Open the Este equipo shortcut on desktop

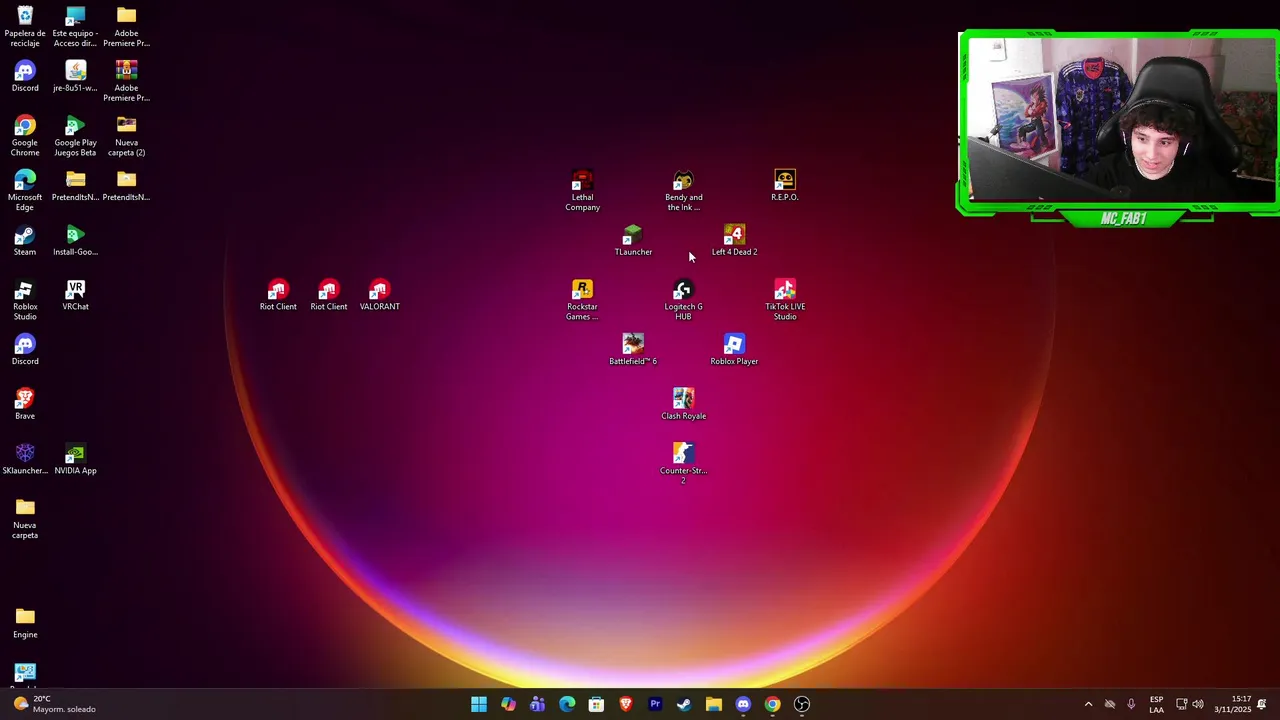pyautogui.click(x=75, y=26)
